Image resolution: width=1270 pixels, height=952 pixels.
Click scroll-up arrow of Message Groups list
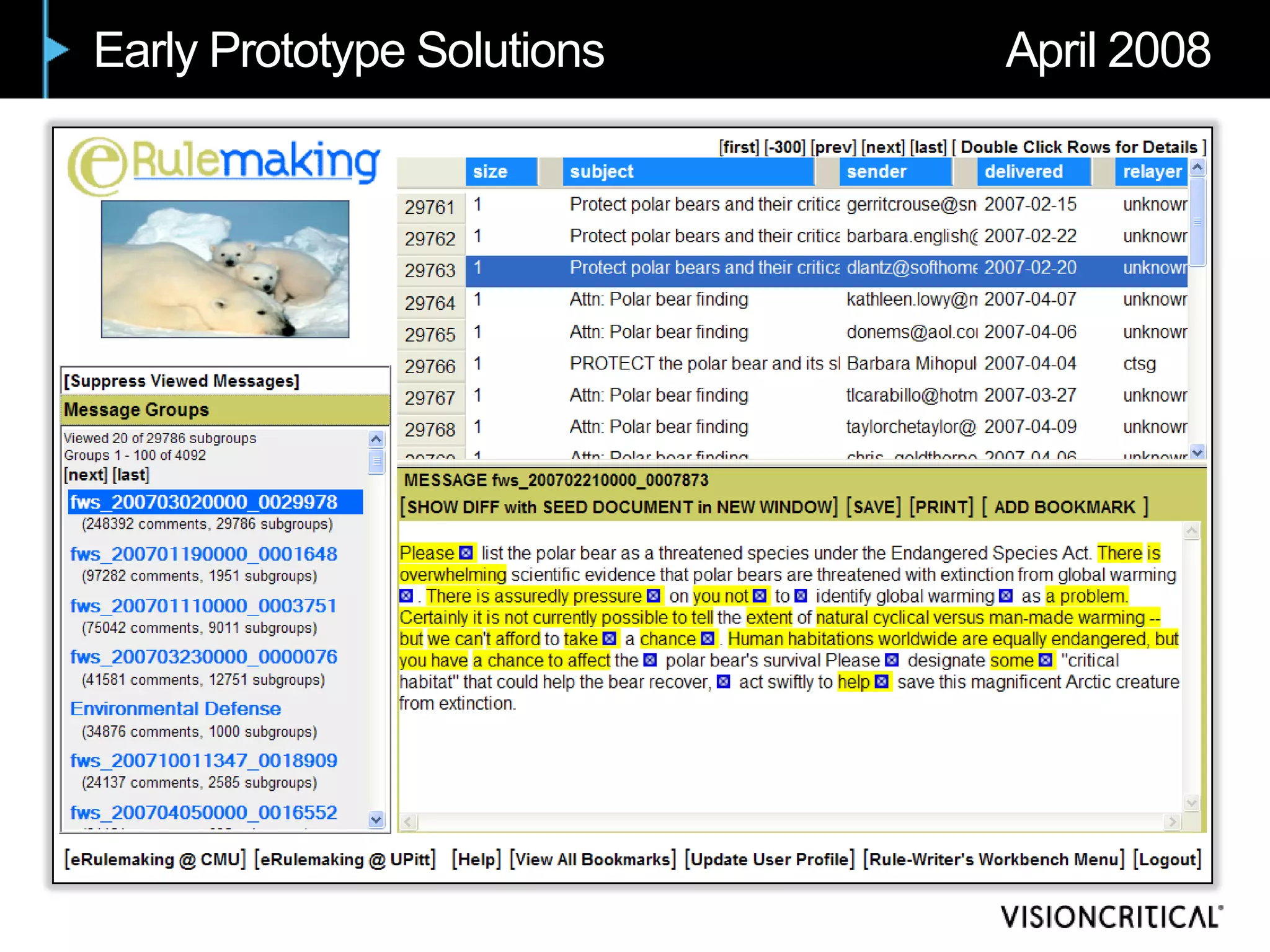coord(376,439)
